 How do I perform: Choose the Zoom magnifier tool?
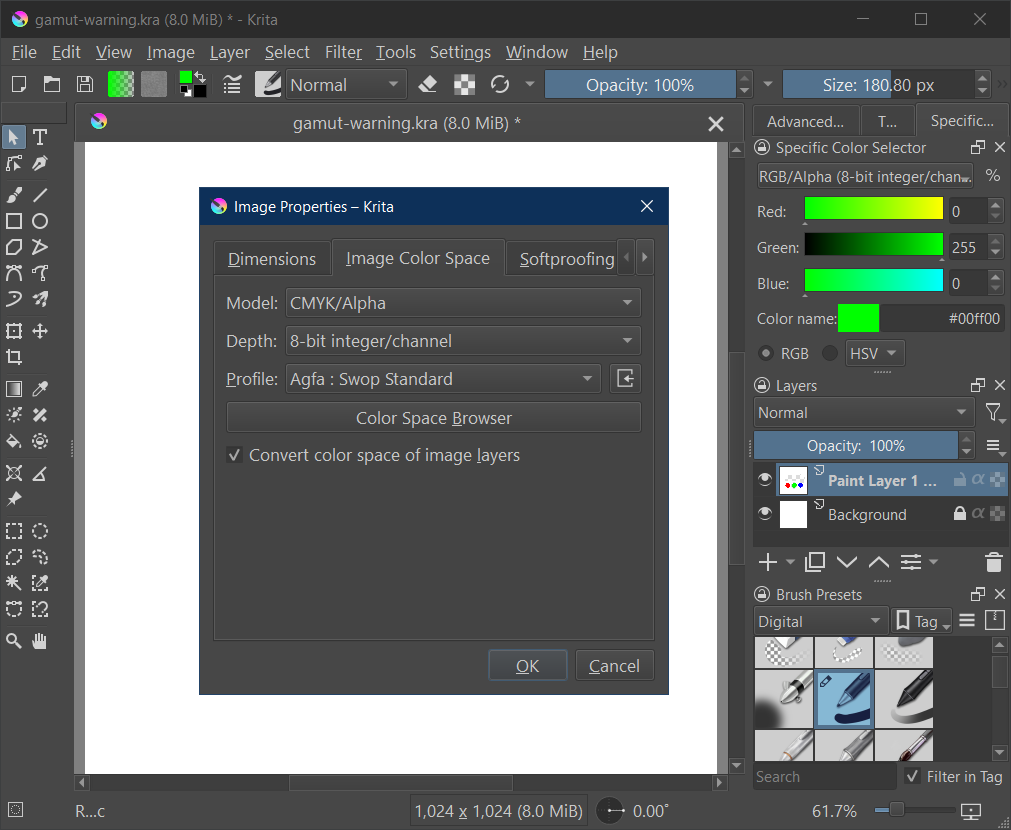14,641
